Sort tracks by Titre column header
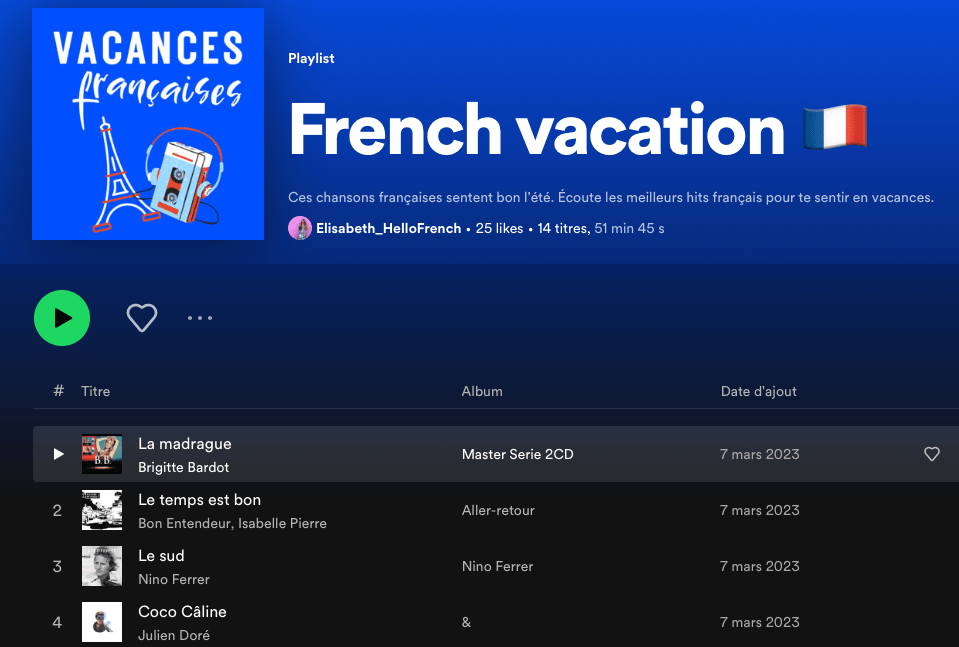Viewport: 959px width, 647px height. click(x=96, y=391)
